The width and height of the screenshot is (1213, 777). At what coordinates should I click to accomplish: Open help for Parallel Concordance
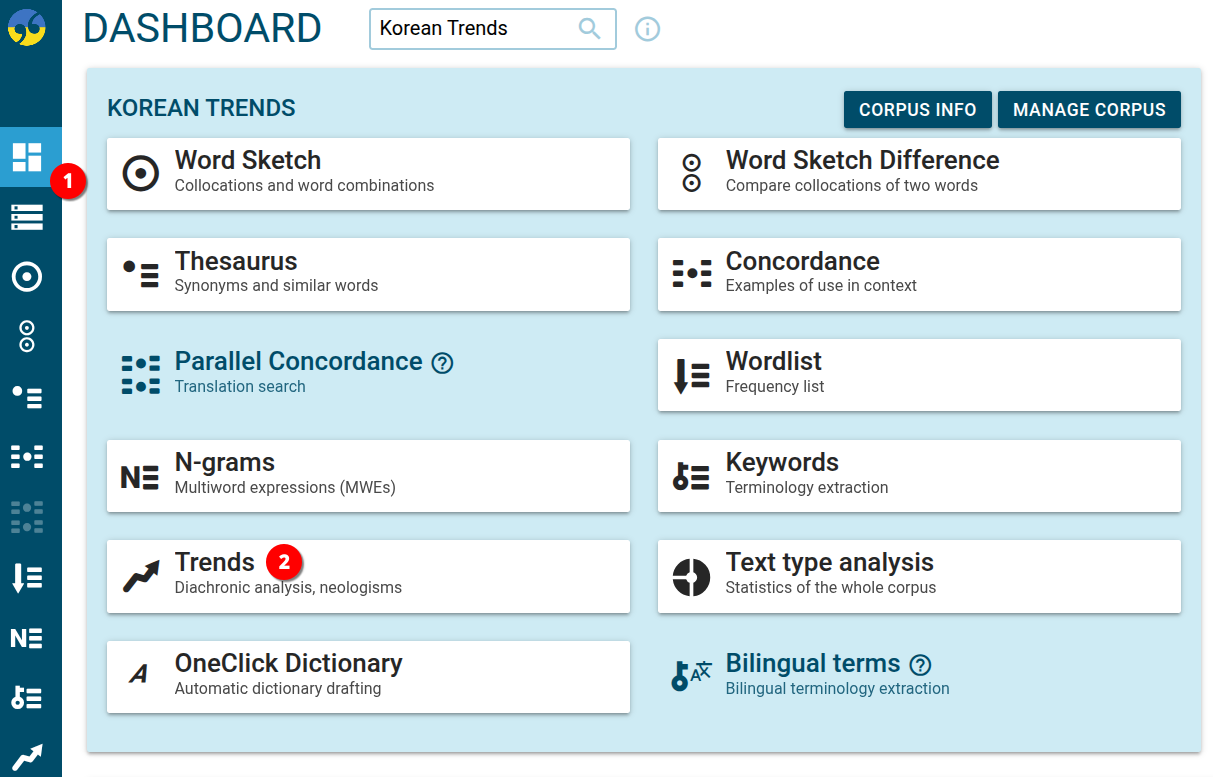click(x=442, y=364)
